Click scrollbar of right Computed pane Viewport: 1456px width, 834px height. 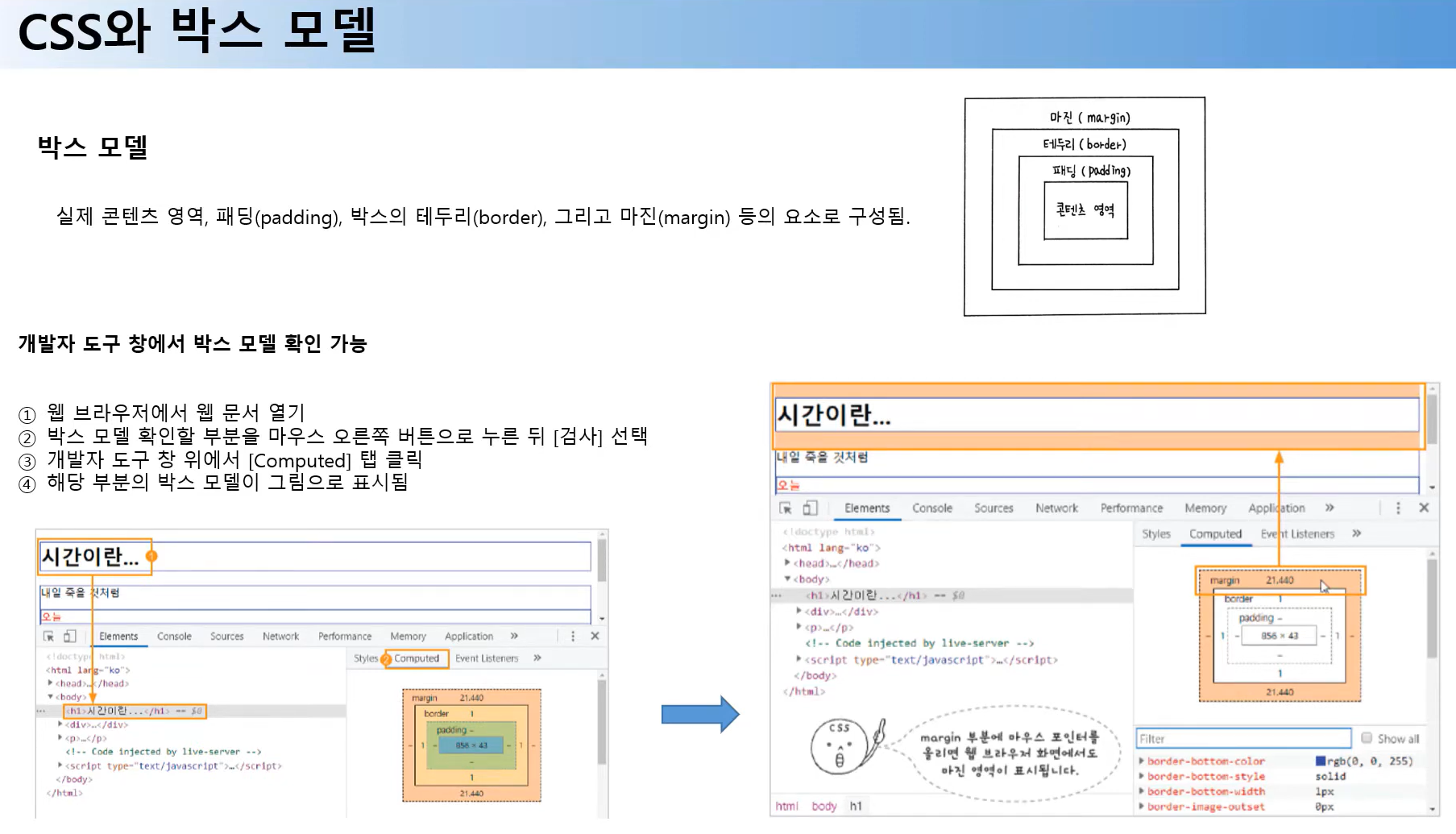pos(1432,608)
